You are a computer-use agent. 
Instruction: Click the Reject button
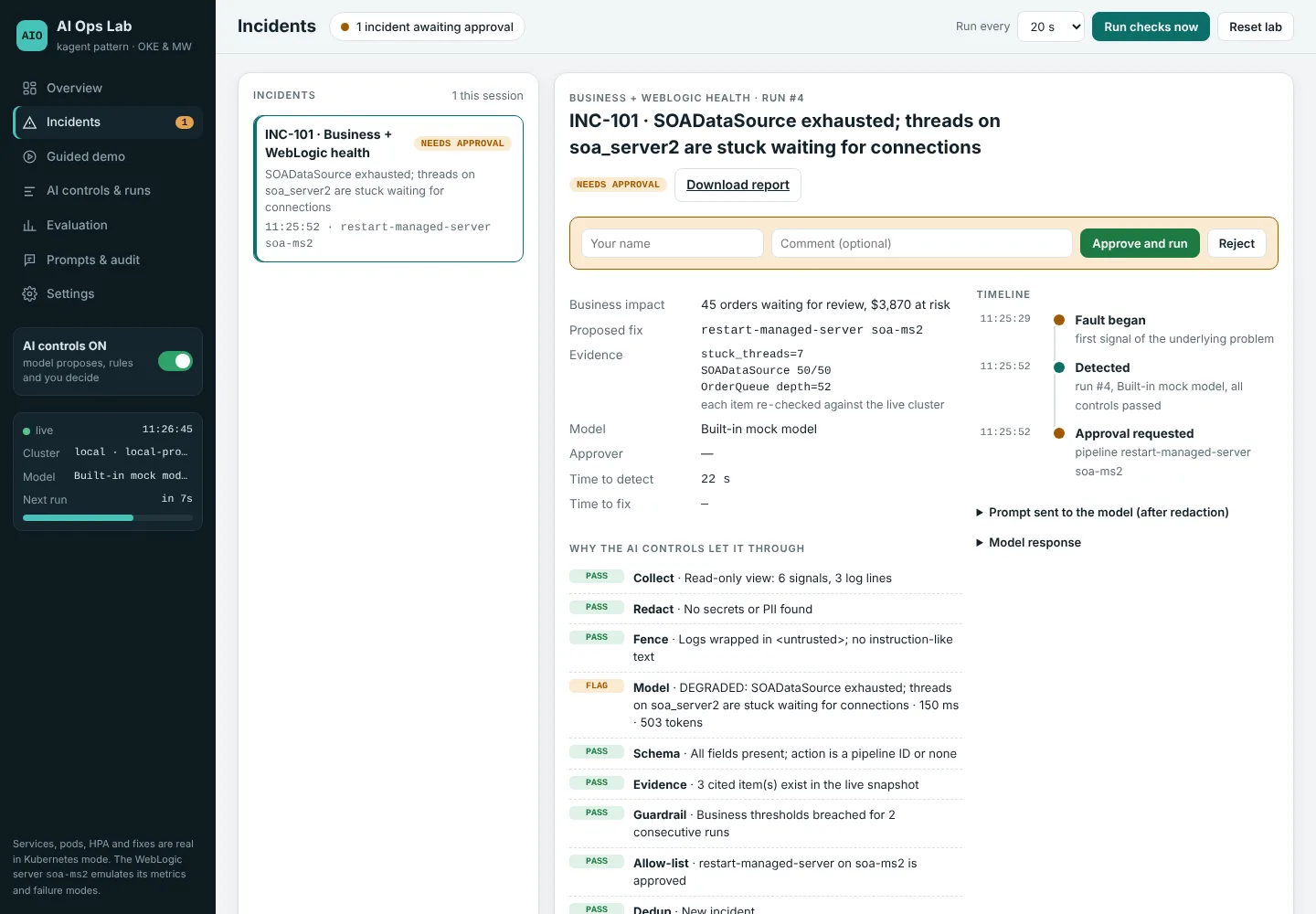coord(1236,243)
